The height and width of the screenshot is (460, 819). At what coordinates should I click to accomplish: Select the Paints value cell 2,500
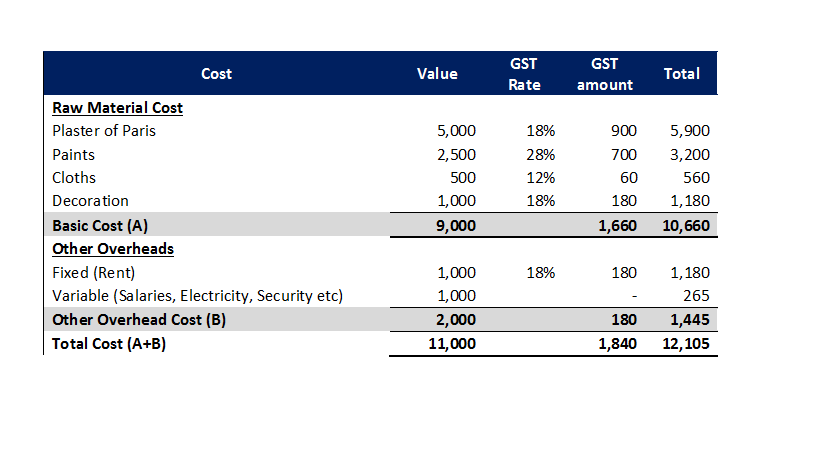[457, 154]
